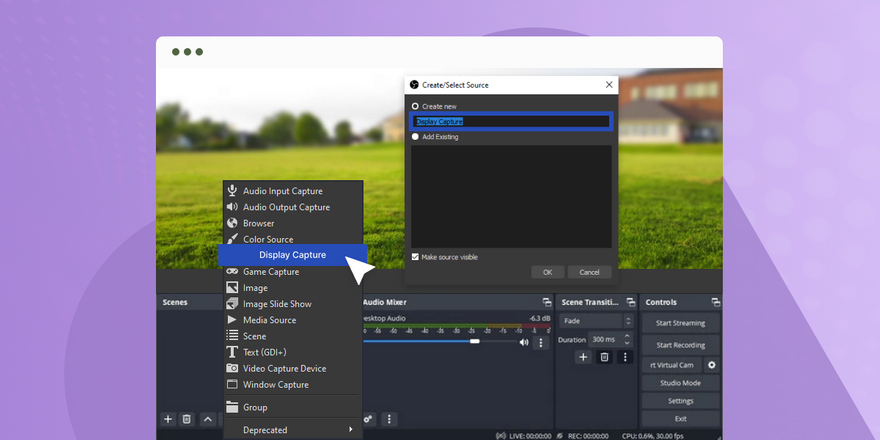Image resolution: width=880 pixels, height=440 pixels.
Task: Open Audio Mixer bottom three-dot menu
Action: (x=389, y=419)
